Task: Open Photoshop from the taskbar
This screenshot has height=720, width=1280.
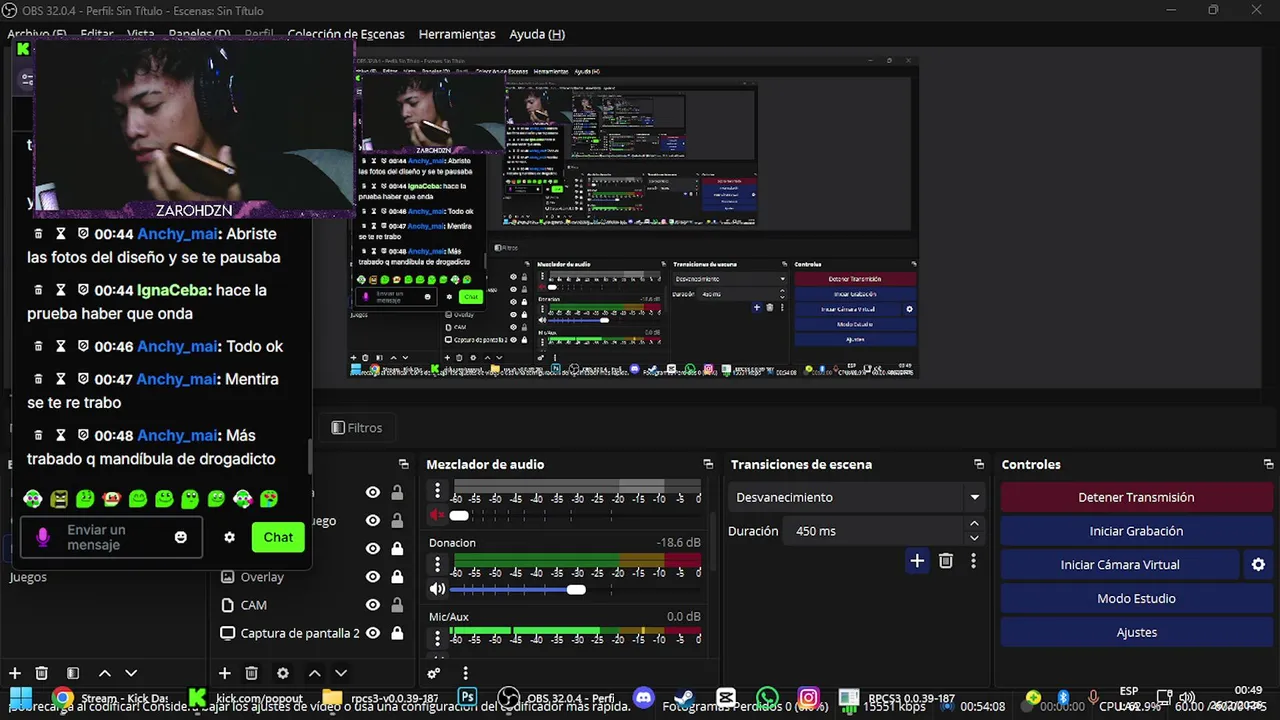Action: point(467,698)
